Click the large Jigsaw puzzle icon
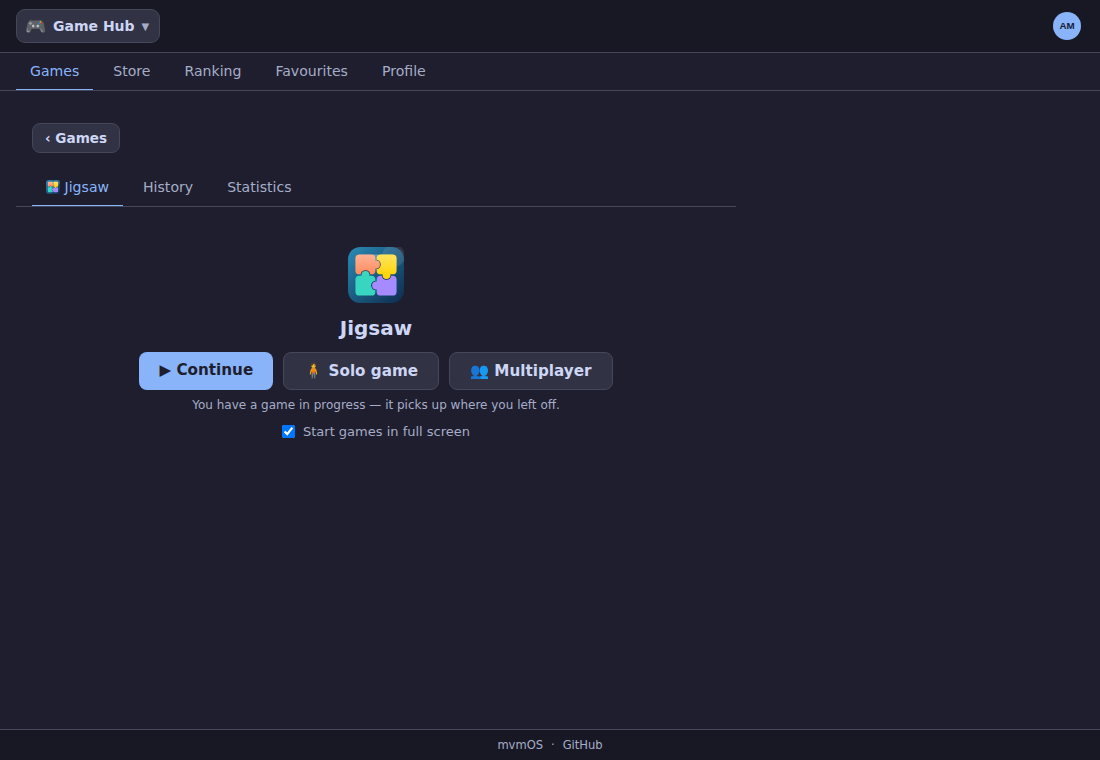1100x760 pixels. tap(376, 275)
